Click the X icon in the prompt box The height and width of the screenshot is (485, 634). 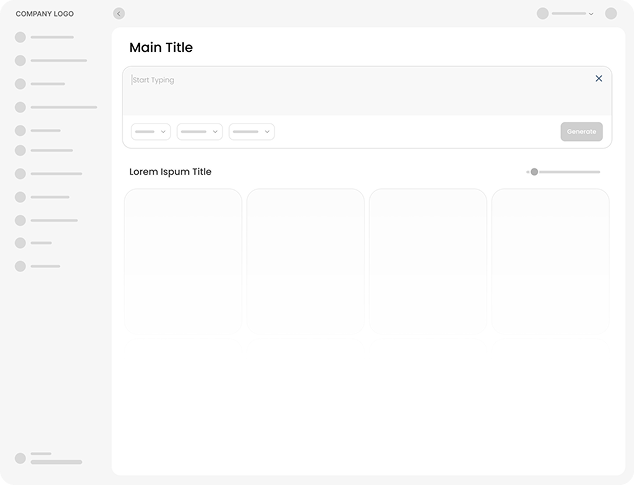click(599, 78)
